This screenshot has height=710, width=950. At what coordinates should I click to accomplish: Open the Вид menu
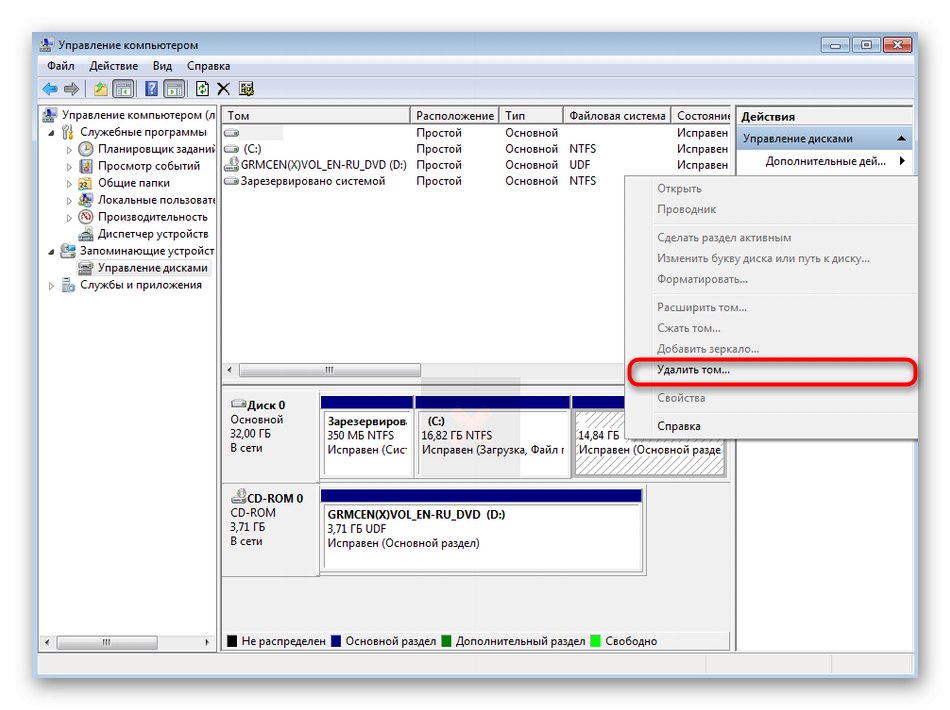[x=162, y=65]
